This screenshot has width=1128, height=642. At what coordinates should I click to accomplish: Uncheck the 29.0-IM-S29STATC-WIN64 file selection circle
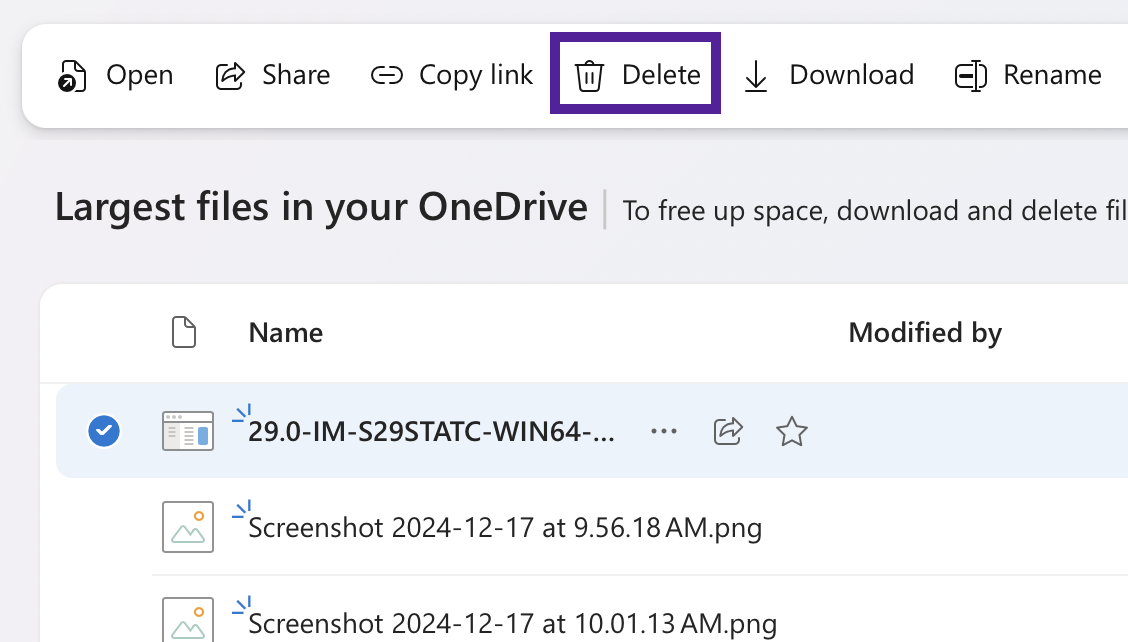click(104, 431)
